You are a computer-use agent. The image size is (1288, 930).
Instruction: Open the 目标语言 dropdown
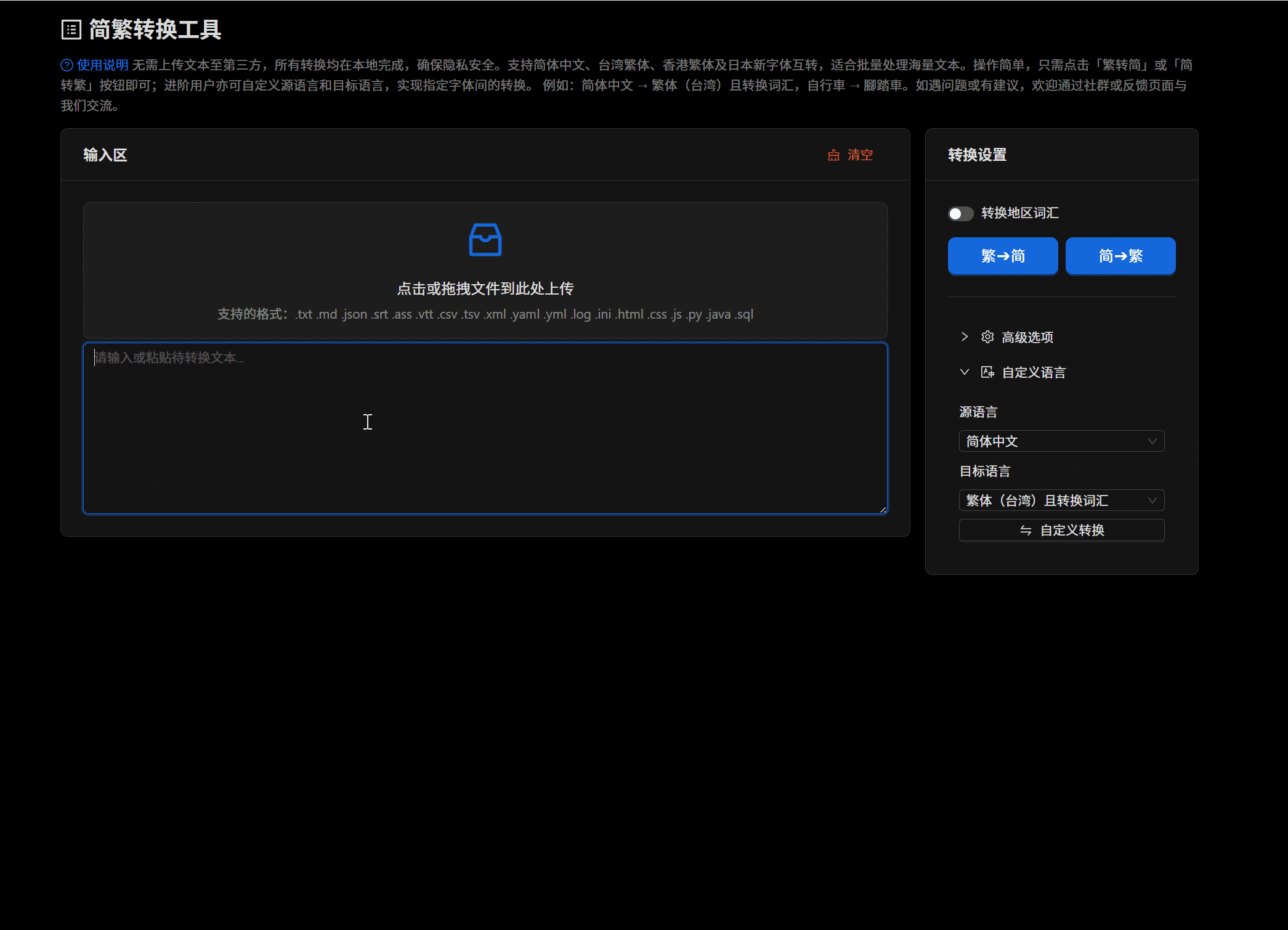[1061, 500]
